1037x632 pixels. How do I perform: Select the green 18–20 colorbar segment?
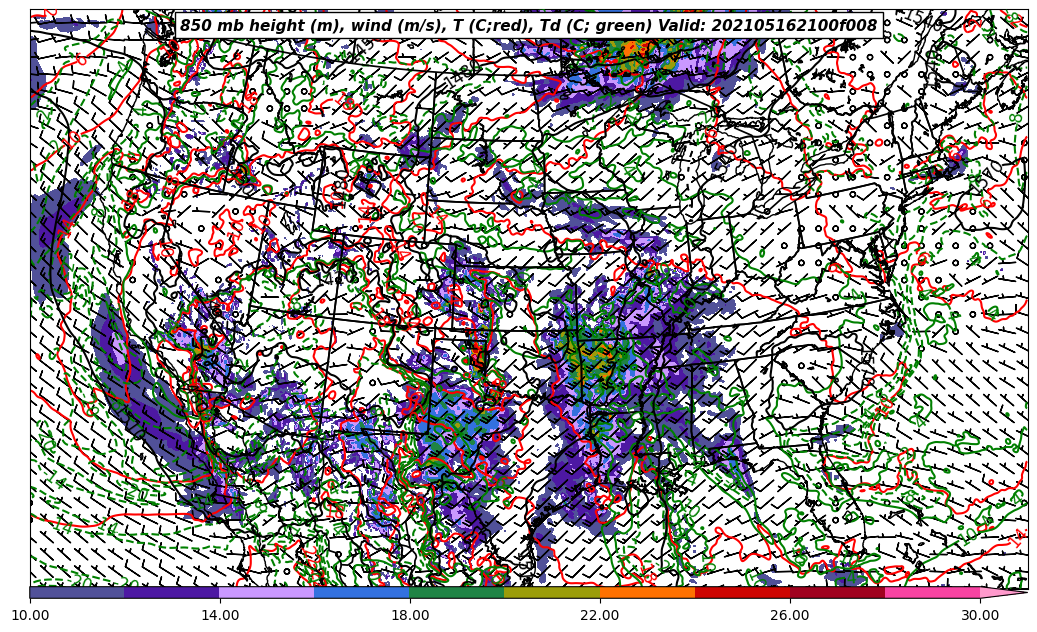pyautogui.click(x=457, y=592)
